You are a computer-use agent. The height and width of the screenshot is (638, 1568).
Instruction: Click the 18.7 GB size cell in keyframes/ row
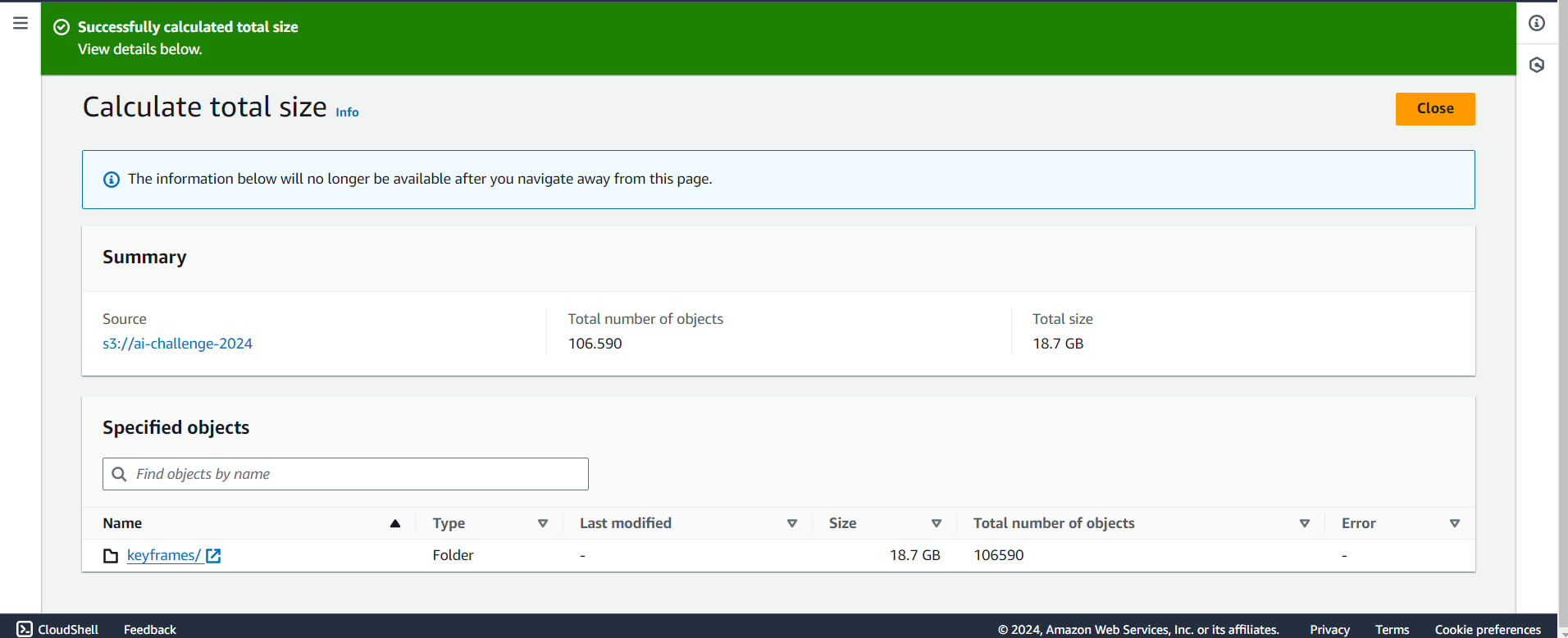[915, 555]
